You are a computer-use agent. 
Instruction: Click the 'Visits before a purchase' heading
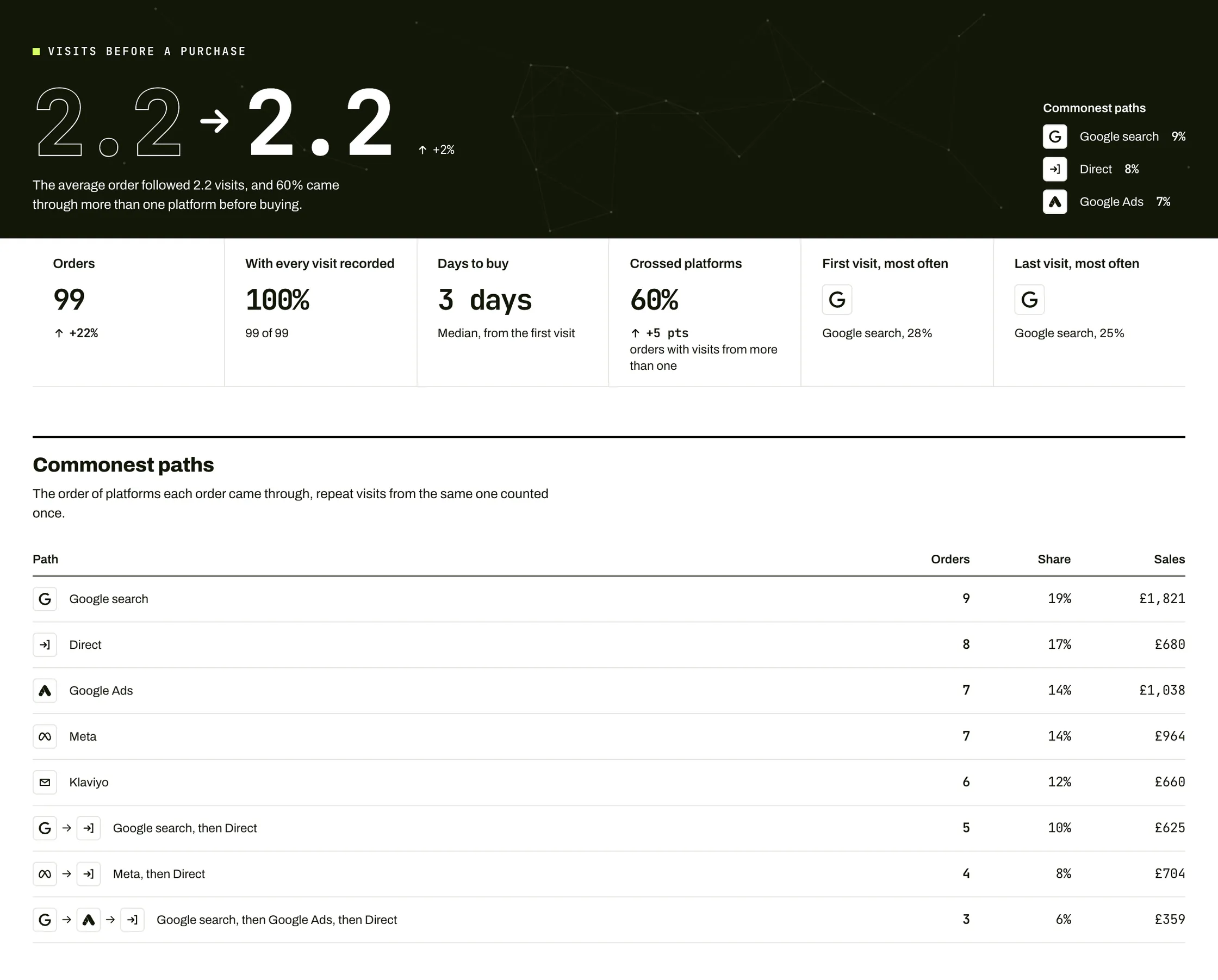point(147,52)
